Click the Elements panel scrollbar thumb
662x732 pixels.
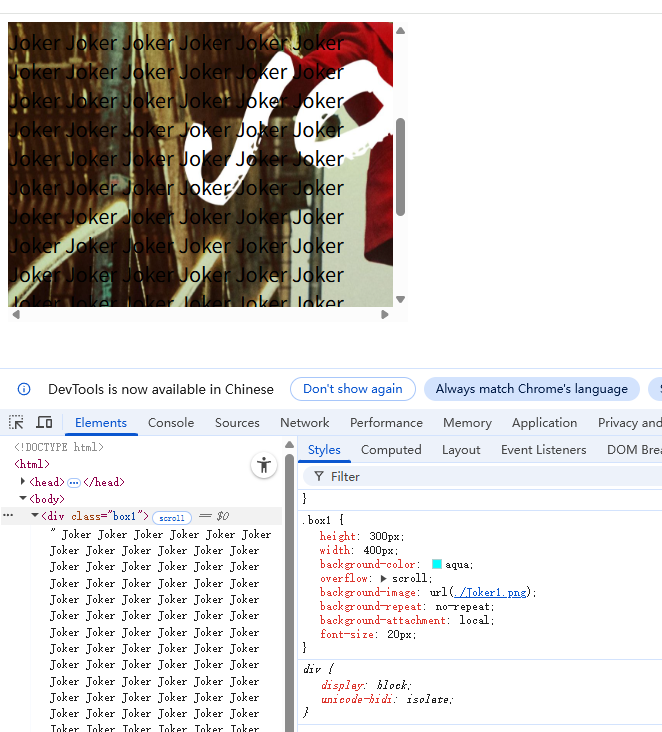pos(289,593)
